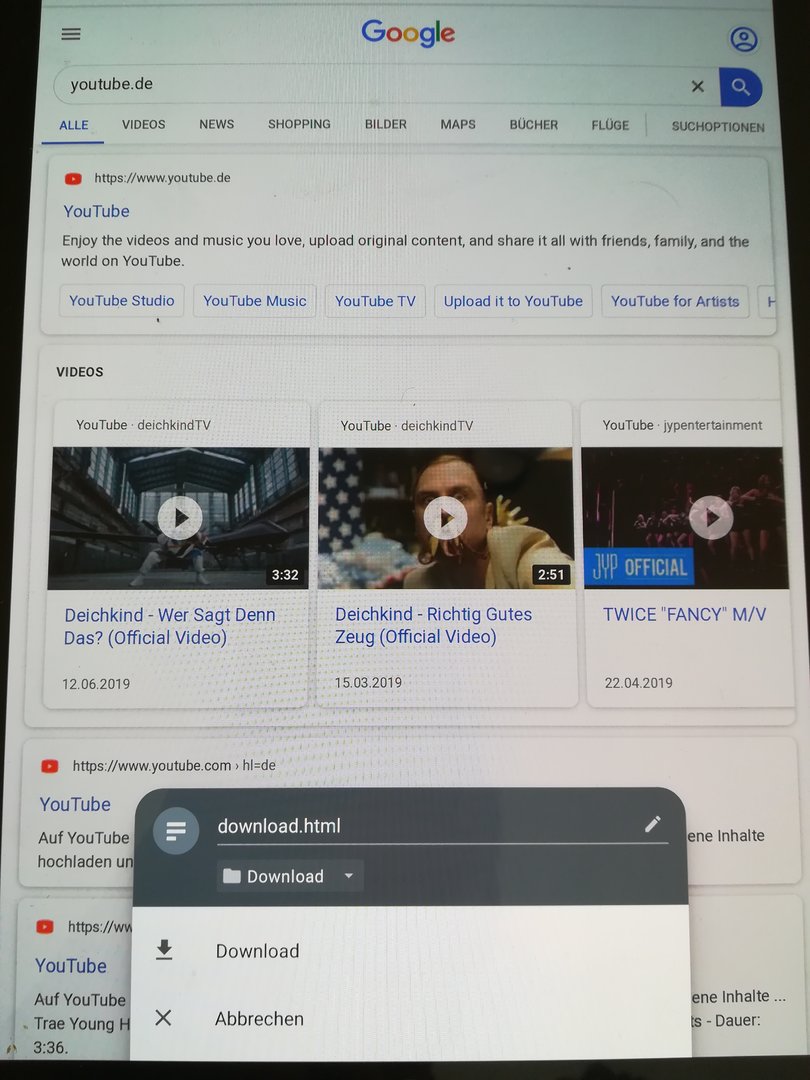The height and width of the screenshot is (1080, 810).
Task: Open the TWICE "FANCY" M/V link
Action: point(685,614)
